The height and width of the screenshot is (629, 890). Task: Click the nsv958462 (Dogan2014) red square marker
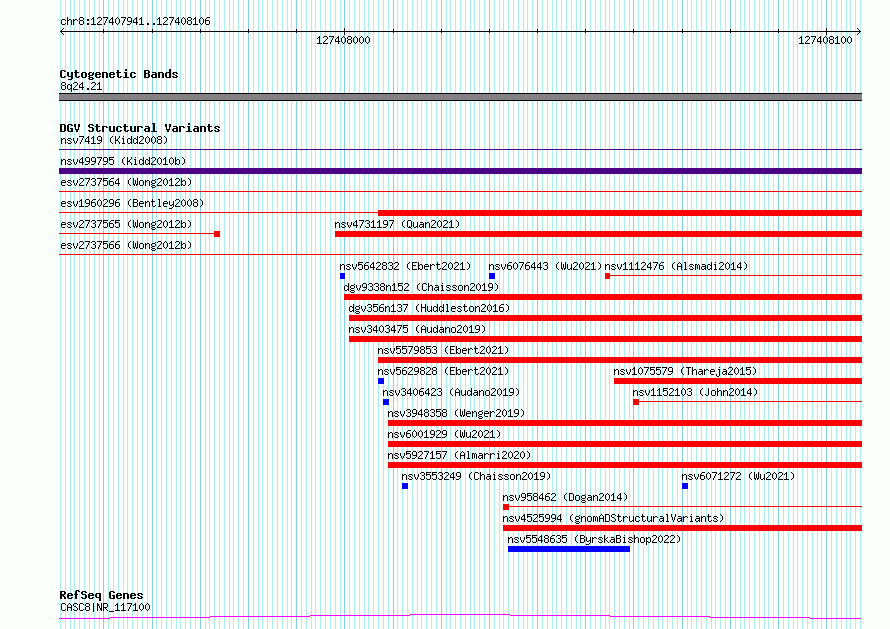(506, 507)
